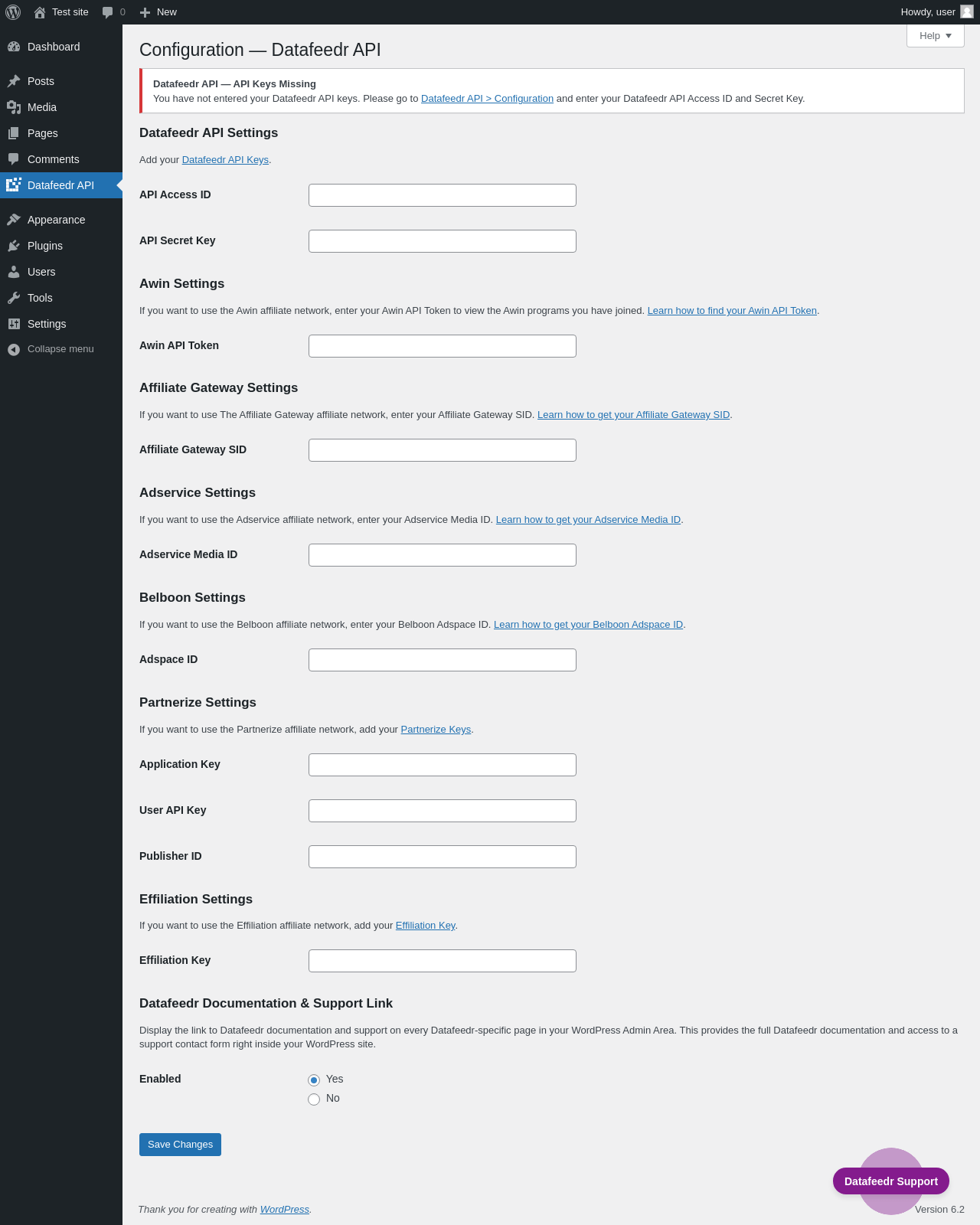Open the Dashboard gauge icon in sidebar
980x1225 pixels.
pyautogui.click(x=14, y=47)
